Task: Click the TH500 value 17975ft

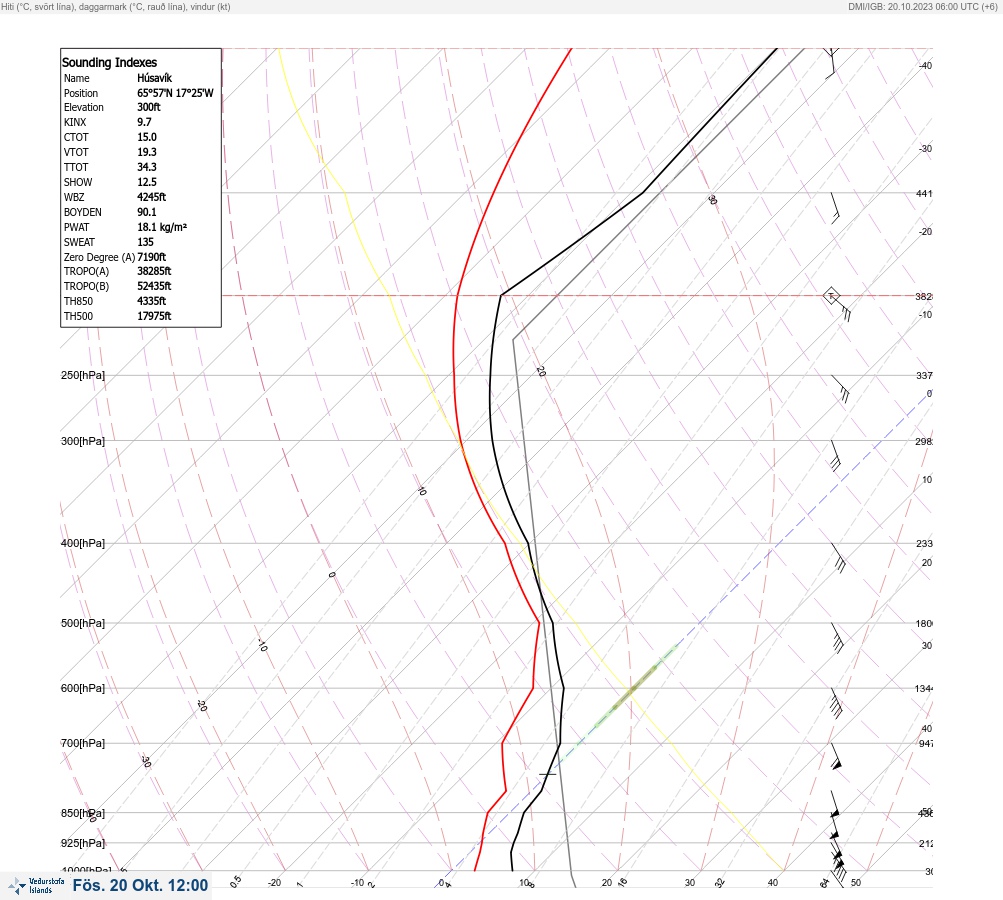Action: pyautogui.click(x=154, y=316)
